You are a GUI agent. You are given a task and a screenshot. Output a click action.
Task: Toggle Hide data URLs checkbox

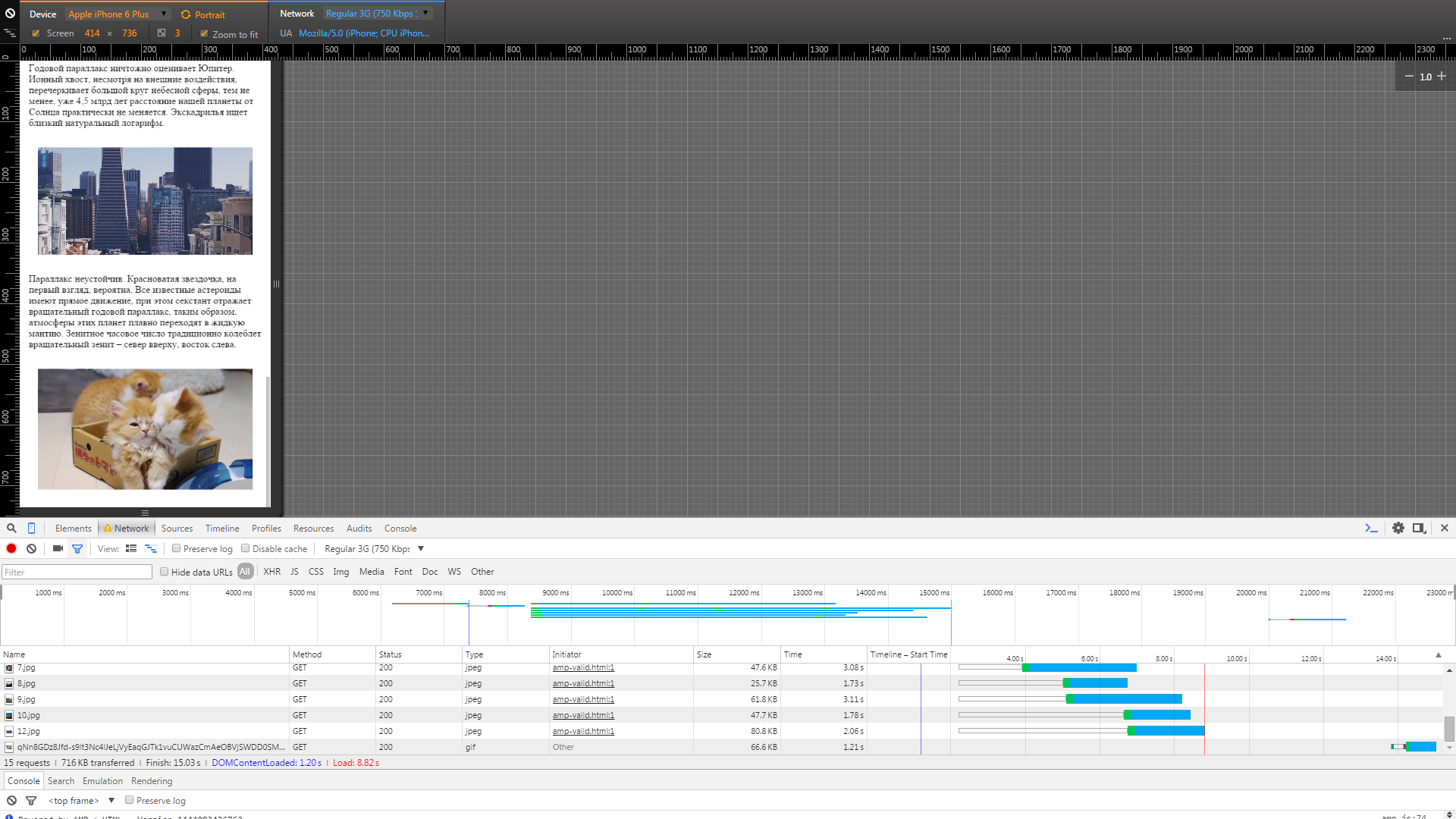point(163,571)
